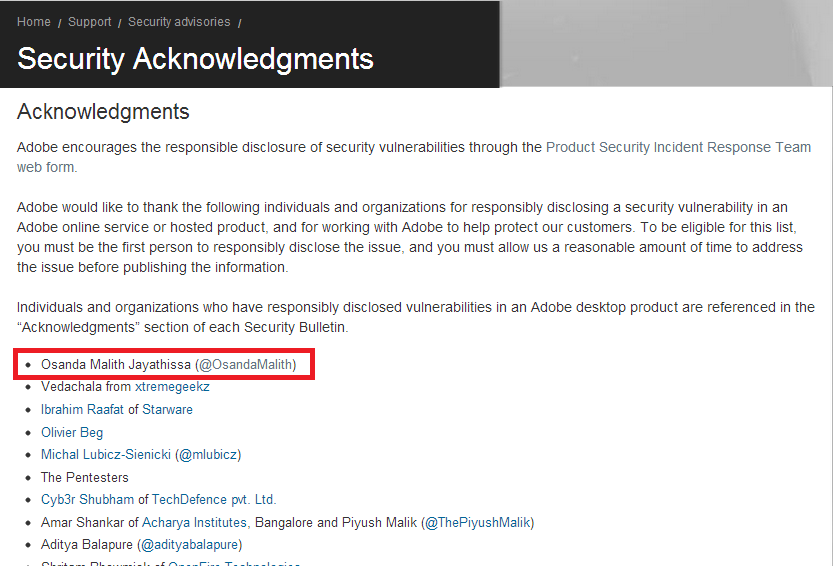Visit the xtremegeekz link
Image resolution: width=833 pixels, height=566 pixels.
(172, 387)
